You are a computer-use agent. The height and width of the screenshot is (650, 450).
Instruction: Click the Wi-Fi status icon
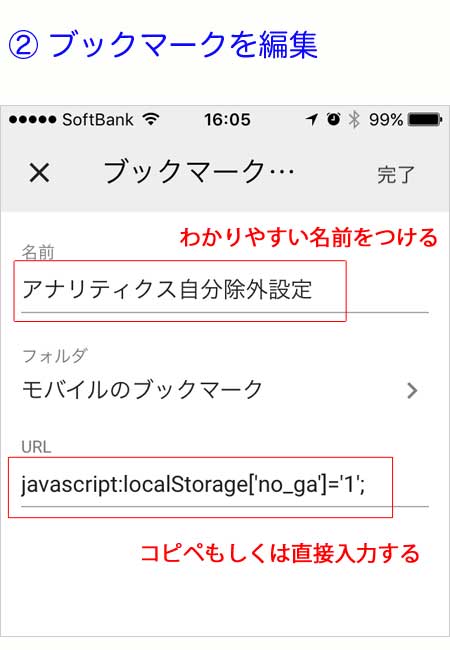pos(151,119)
